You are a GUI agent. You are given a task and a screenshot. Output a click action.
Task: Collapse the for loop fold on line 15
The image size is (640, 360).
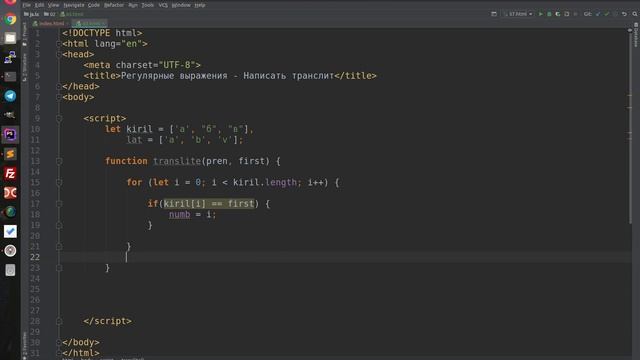point(59,182)
